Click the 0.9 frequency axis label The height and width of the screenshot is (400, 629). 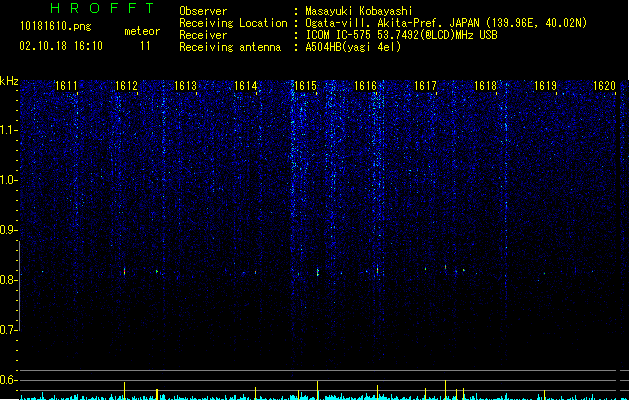point(8,230)
